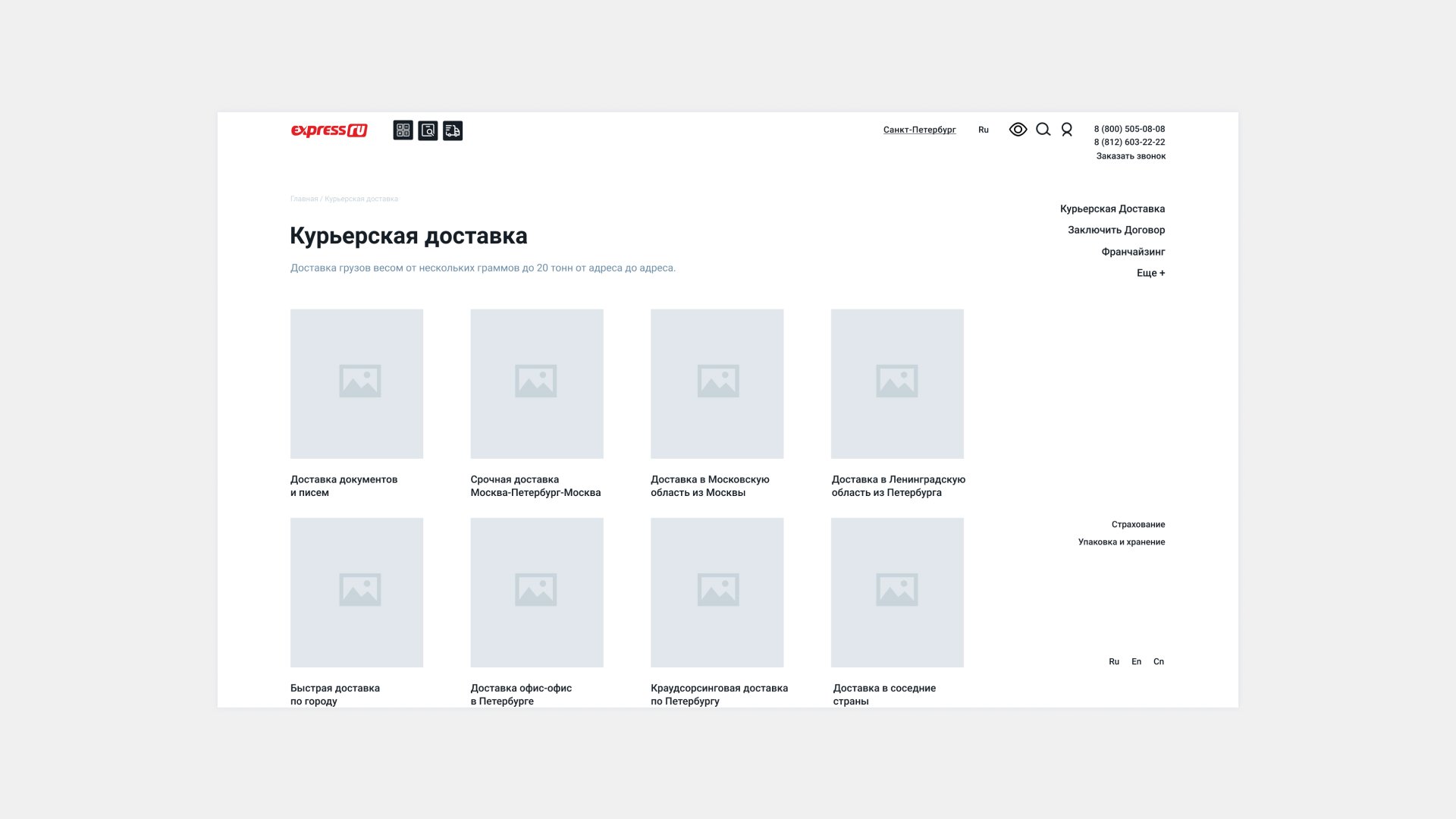Open the Срочная доставка Москва-Петербург-Москва thumbnail

[537, 384]
